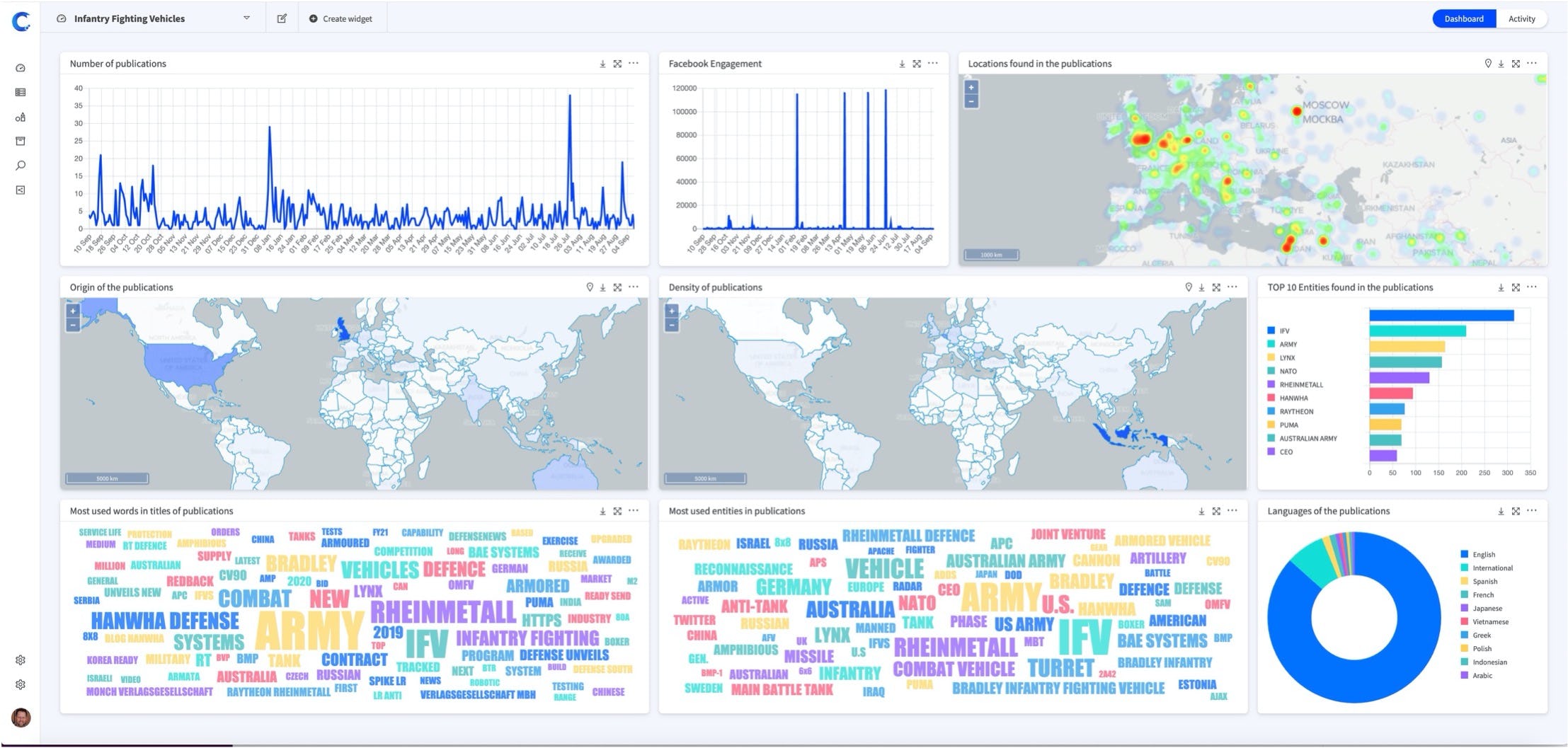The image size is (1568, 748).
Task: Toggle the Japanese language in the legend
Action: click(x=1481, y=608)
